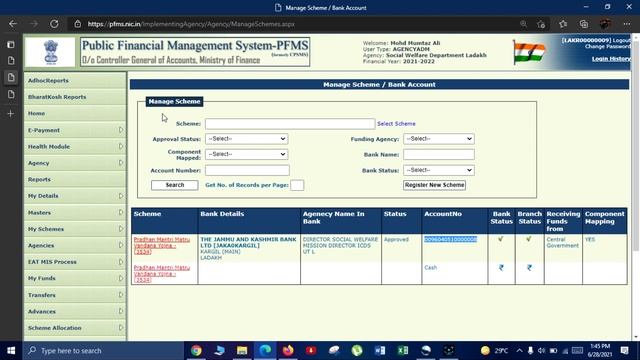The image size is (640, 360).
Task: Click the Select Scheme link
Action: point(396,124)
